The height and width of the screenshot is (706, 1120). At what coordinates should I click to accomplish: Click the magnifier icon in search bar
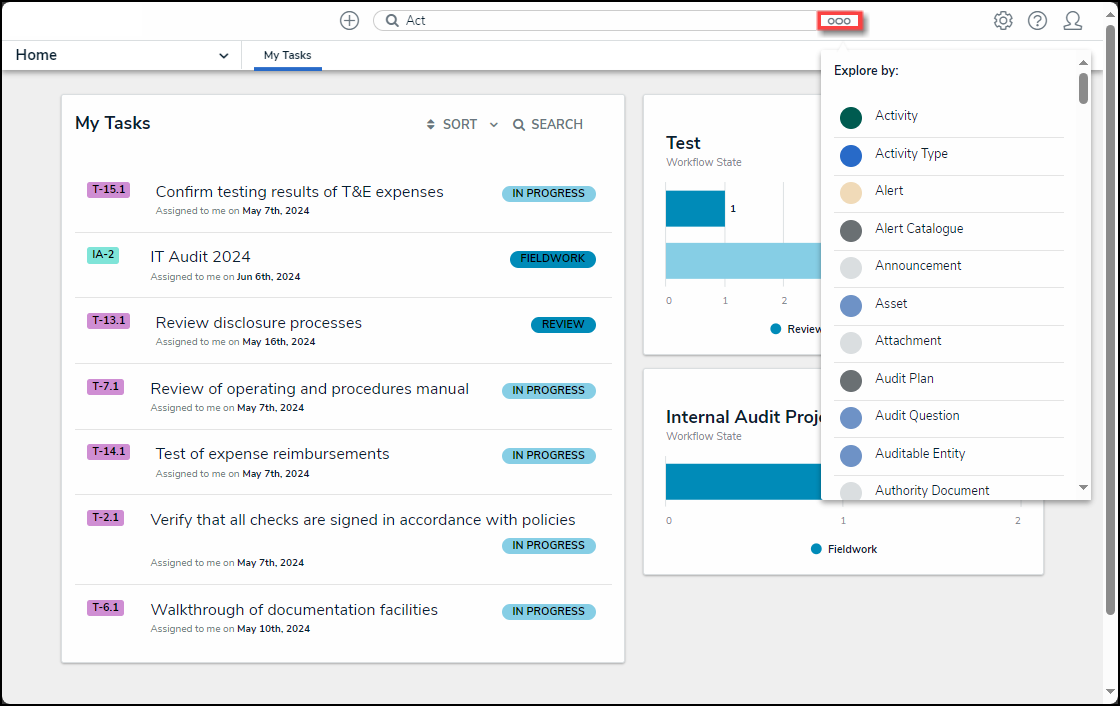(x=392, y=21)
